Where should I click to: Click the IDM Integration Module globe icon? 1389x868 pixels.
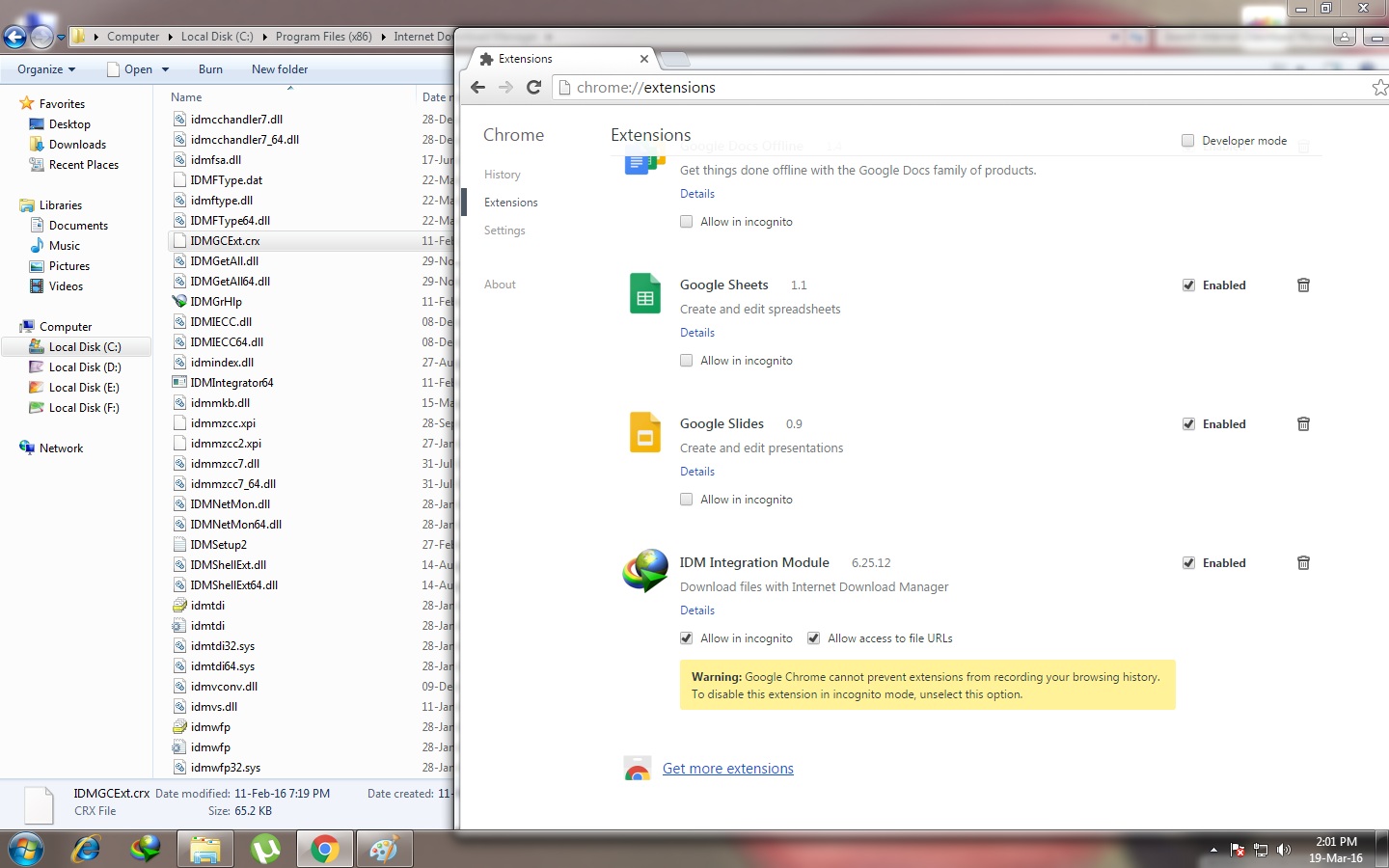point(645,571)
